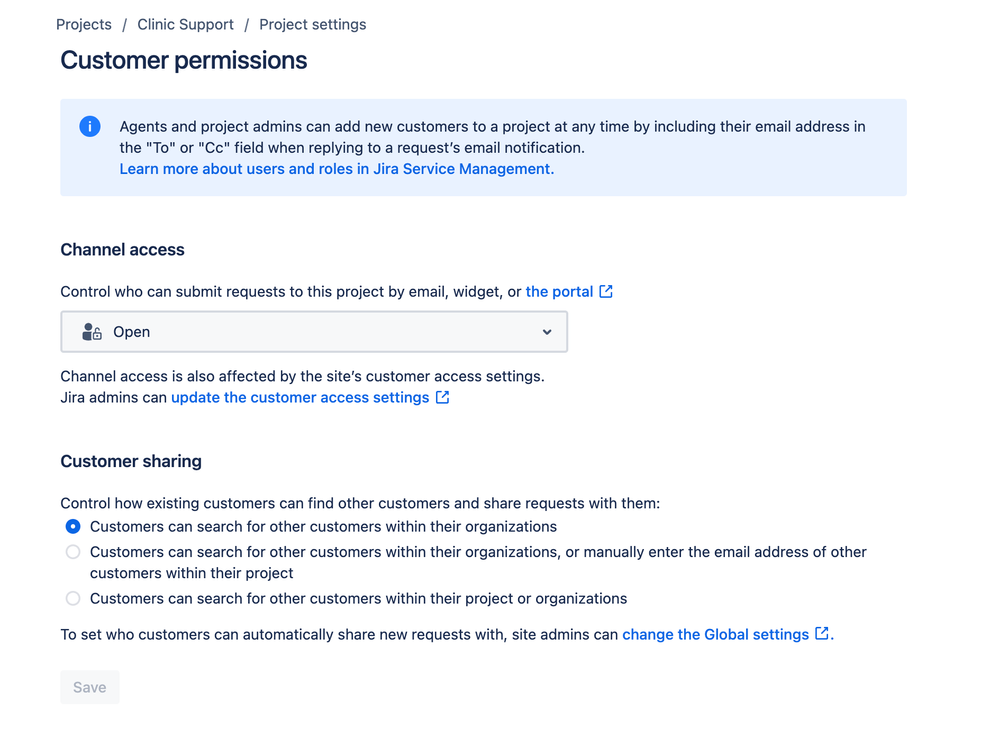This screenshot has height=749, width=999.
Task: Click external link icon after customer access settings
Action: 442,397
